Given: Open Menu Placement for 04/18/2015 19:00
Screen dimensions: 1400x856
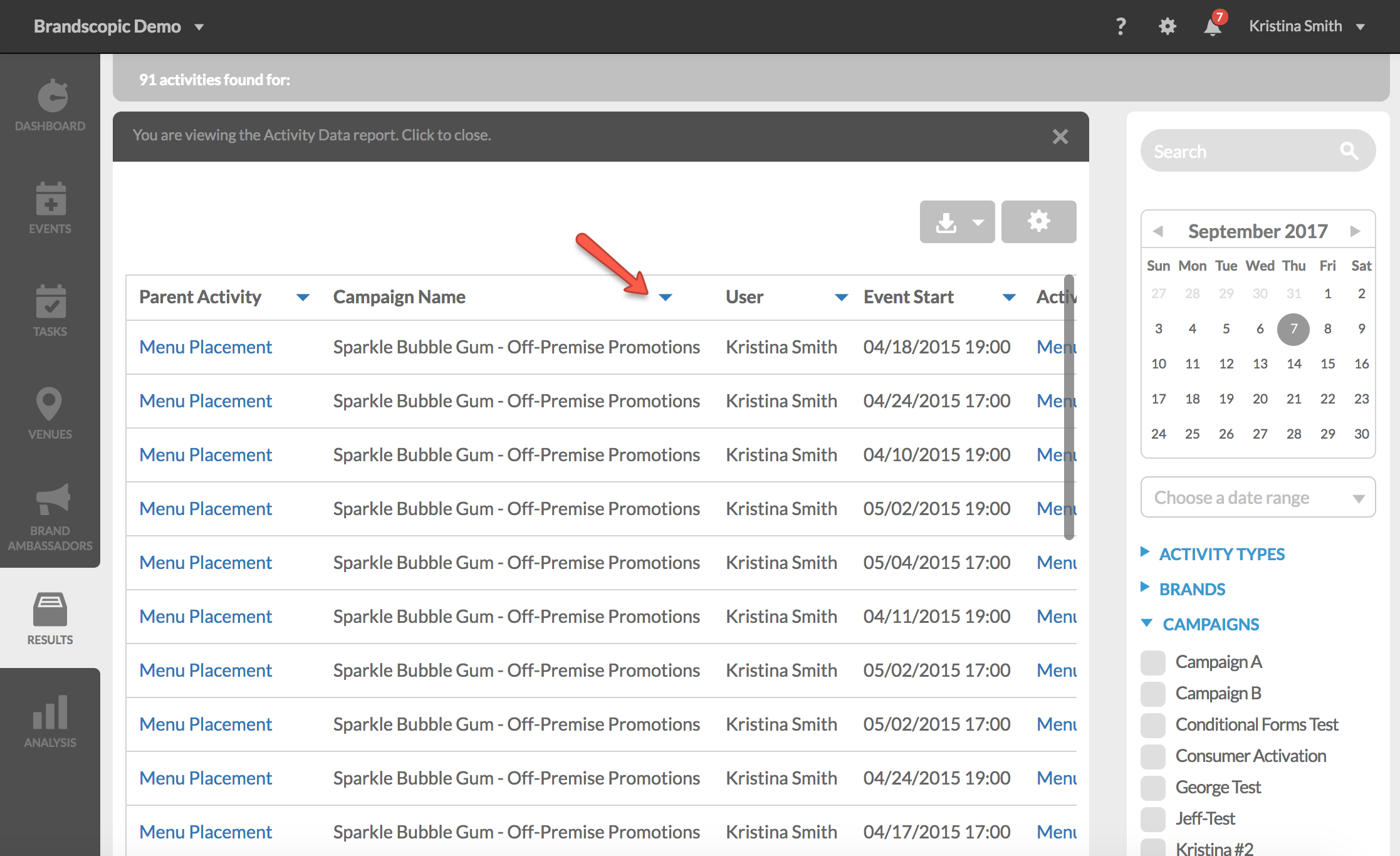Looking at the screenshot, I should tap(206, 347).
